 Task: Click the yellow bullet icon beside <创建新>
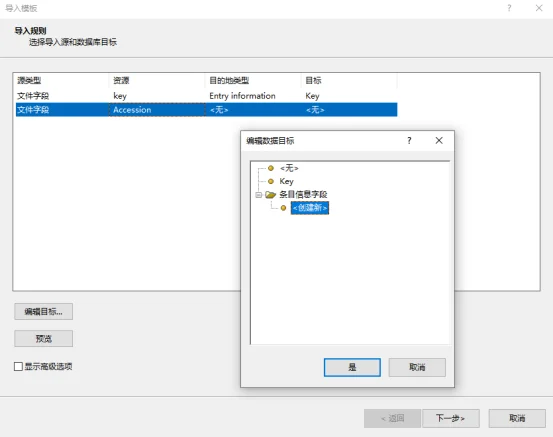[283, 208]
